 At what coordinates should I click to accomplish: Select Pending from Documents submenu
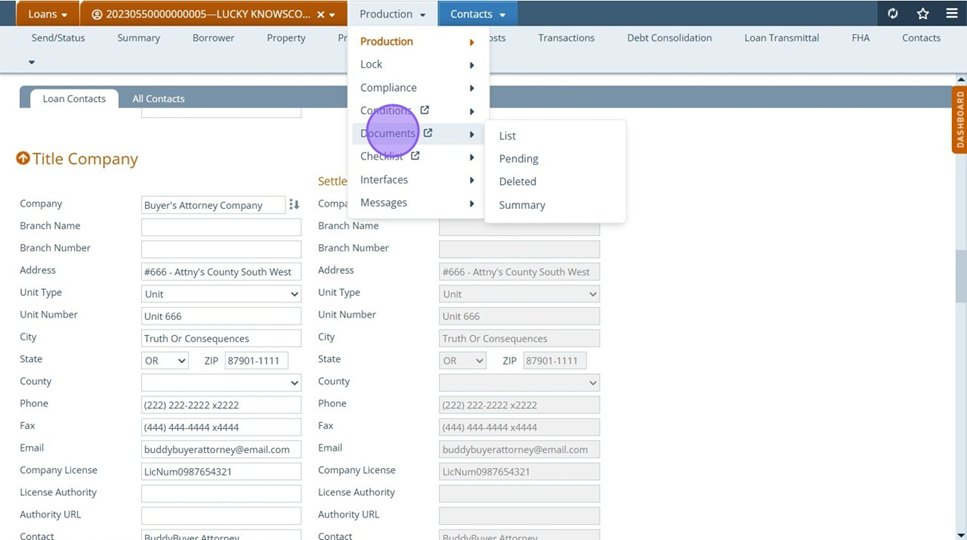coord(518,159)
